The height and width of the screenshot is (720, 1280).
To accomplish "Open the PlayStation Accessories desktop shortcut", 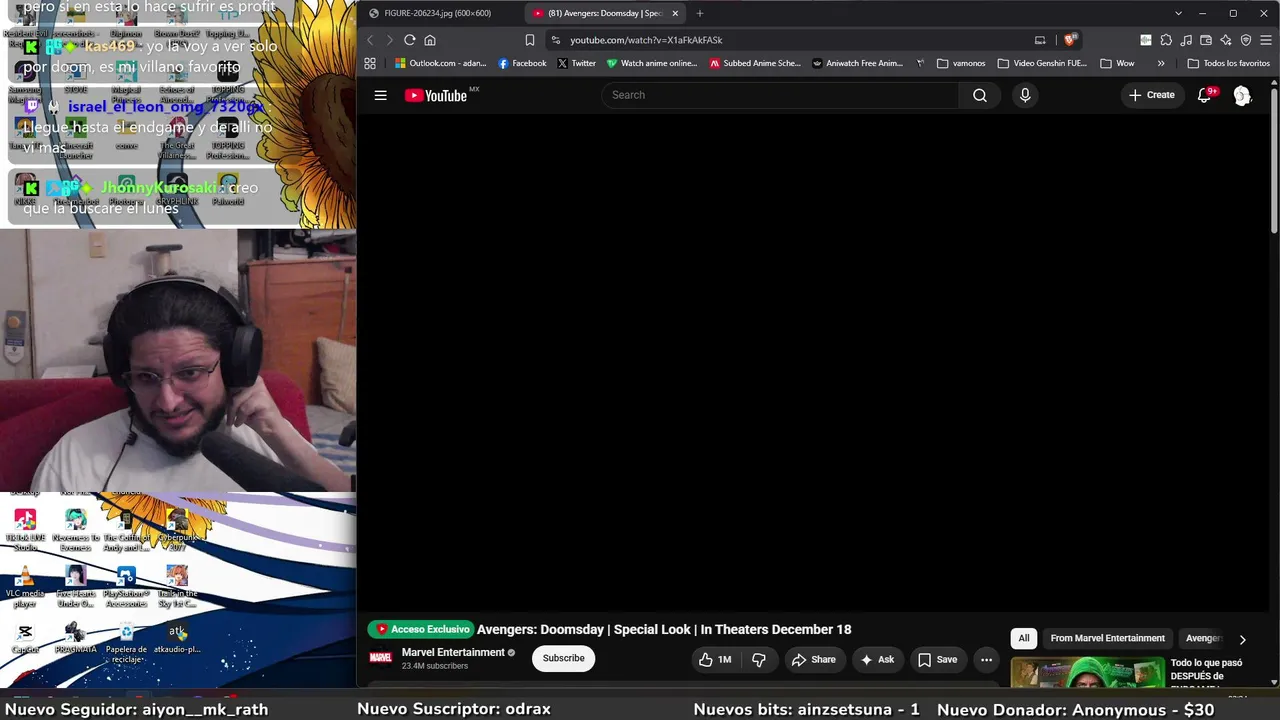I will coord(126,587).
